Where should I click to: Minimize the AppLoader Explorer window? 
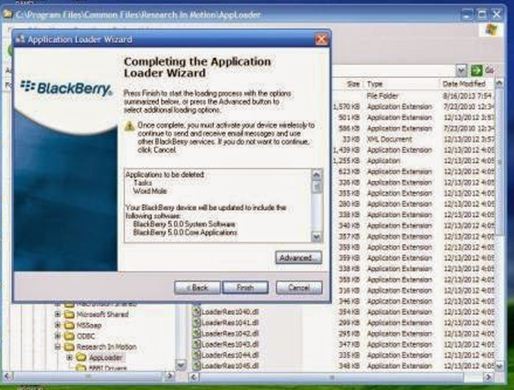[467, 15]
